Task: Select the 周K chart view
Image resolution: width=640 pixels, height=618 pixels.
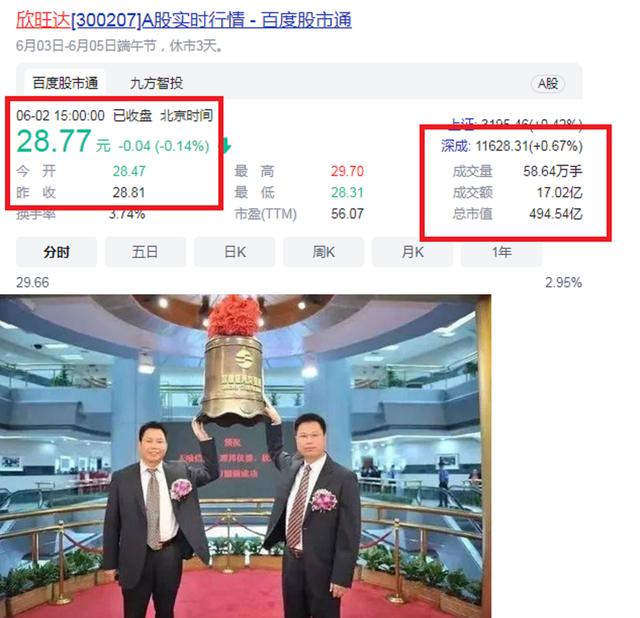Action: tap(324, 252)
